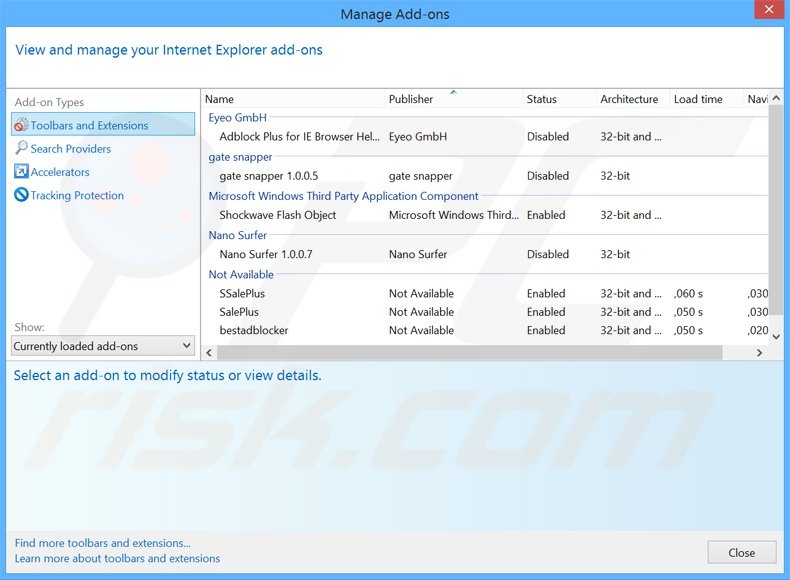The width and height of the screenshot is (790, 580).
Task: Click Microsoft Windows Third Party Application Component header
Action: tap(343, 196)
